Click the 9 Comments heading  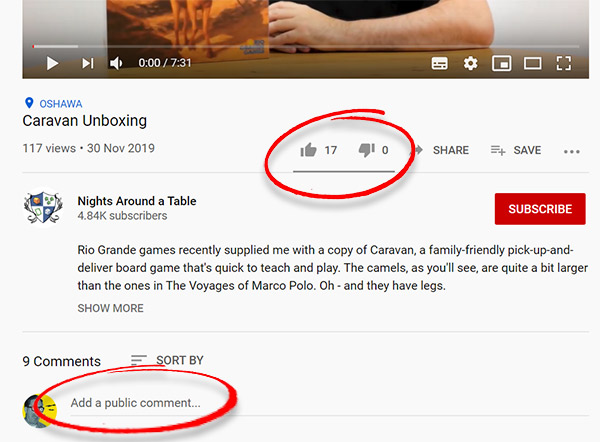point(61,361)
